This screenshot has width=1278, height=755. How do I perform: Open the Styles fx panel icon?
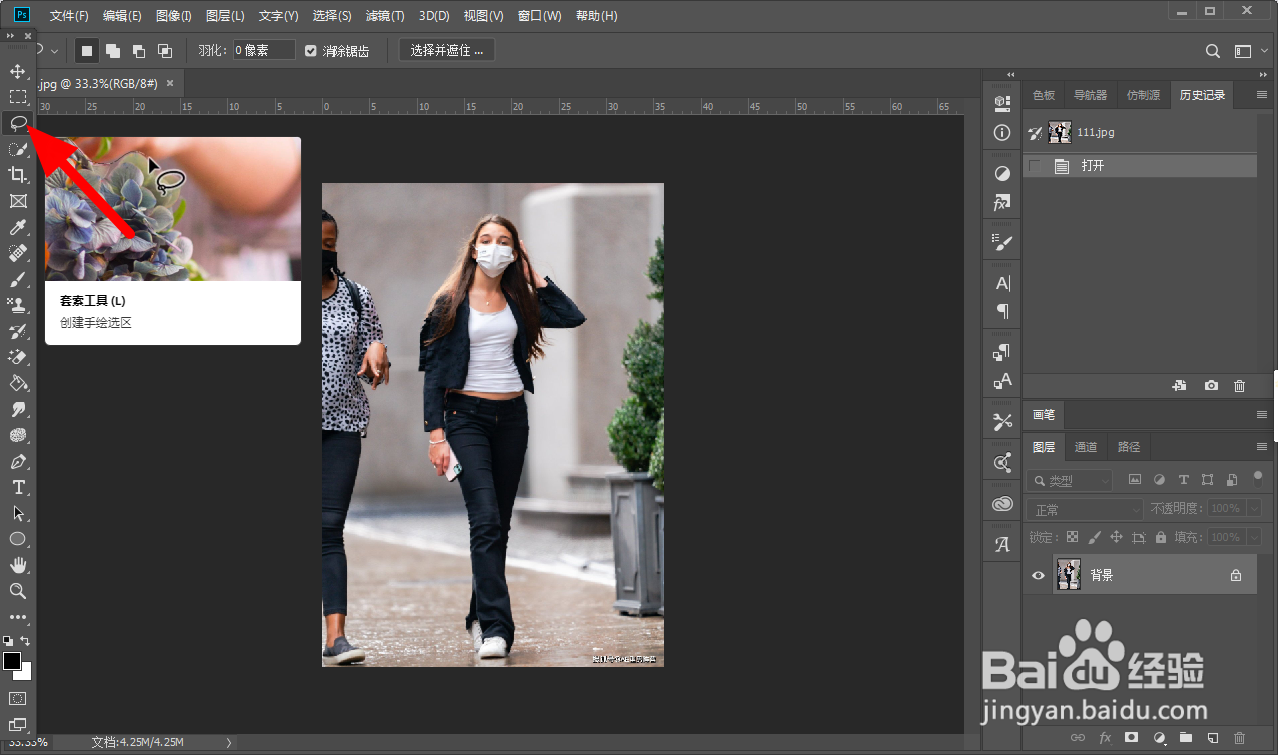pyautogui.click(x=1002, y=202)
